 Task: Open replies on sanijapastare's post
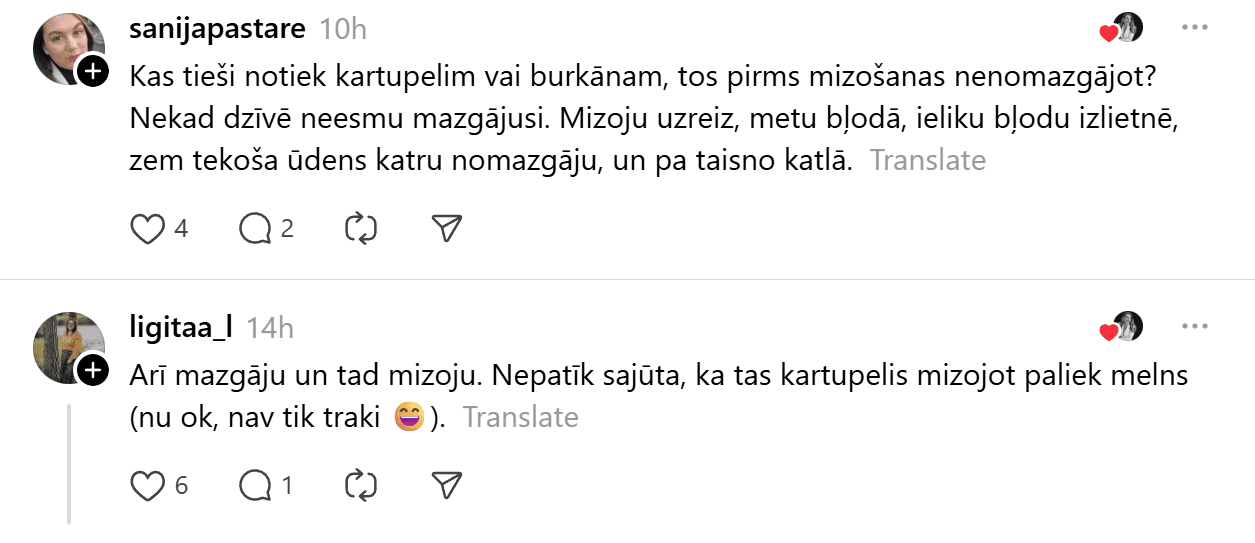[256, 229]
